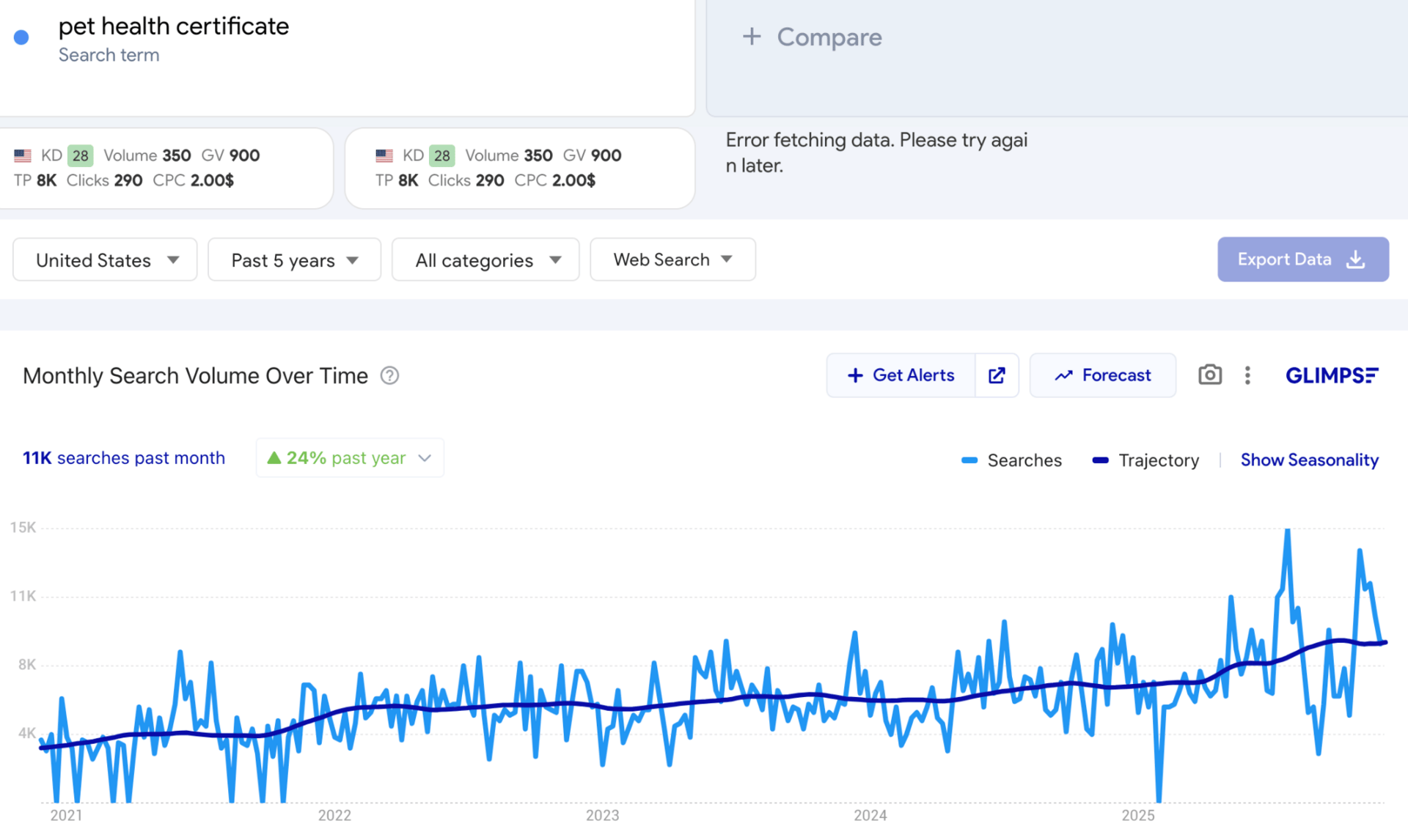
Task: Click the Get Alerts button
Action: pyautogui.click(x=901, y=375)
